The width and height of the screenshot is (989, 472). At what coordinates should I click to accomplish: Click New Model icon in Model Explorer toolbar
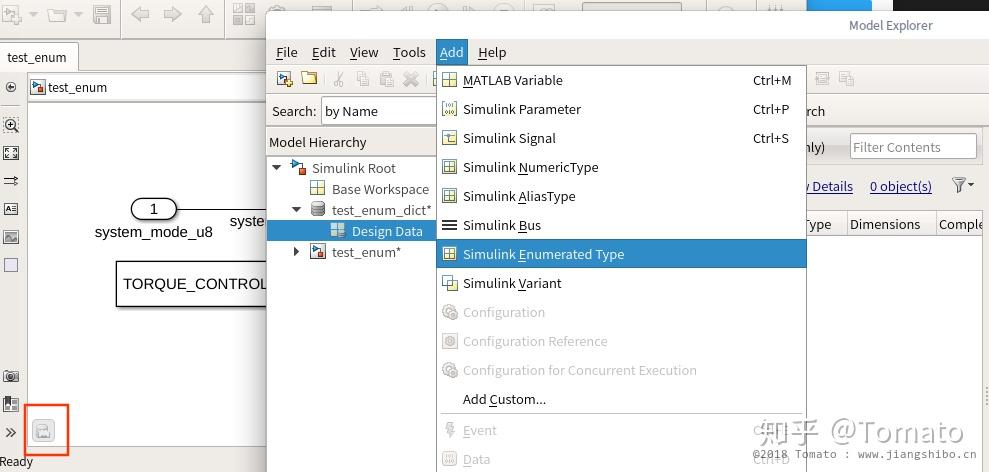285,79
